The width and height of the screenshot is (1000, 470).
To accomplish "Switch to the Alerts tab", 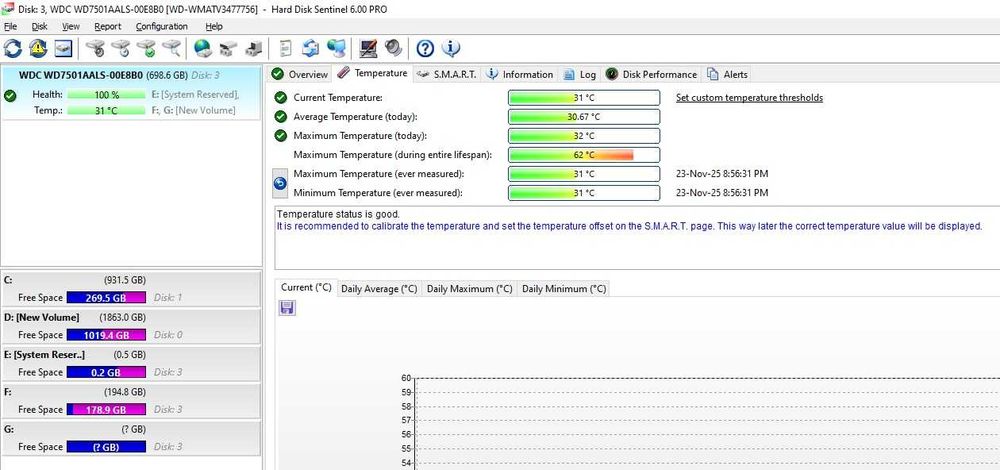I will [x=727, y=75].
